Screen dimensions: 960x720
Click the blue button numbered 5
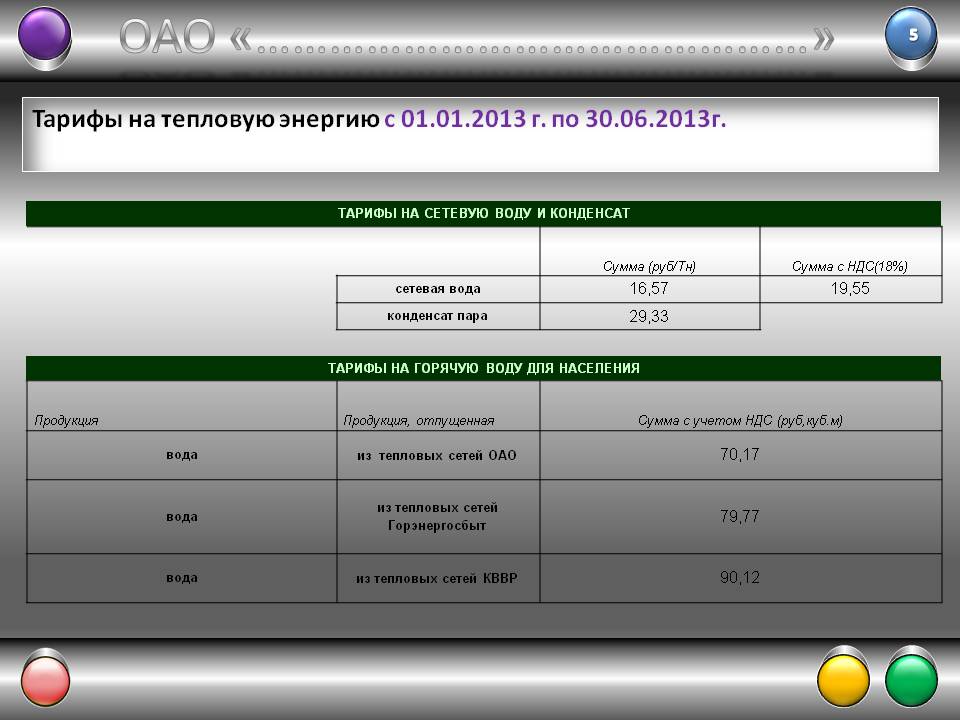(x=911, y=34)
